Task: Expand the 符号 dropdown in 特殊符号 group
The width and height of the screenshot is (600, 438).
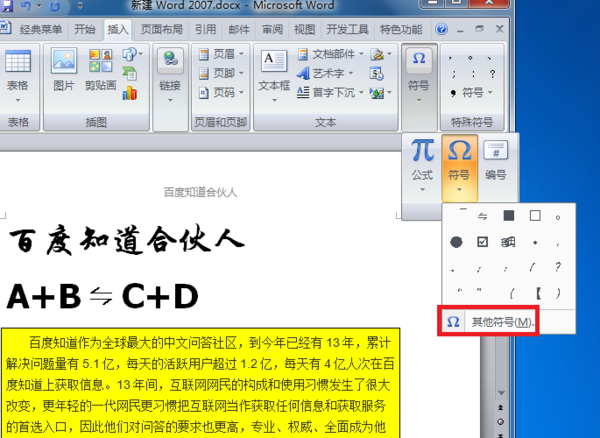Action: tap(490, 93)
